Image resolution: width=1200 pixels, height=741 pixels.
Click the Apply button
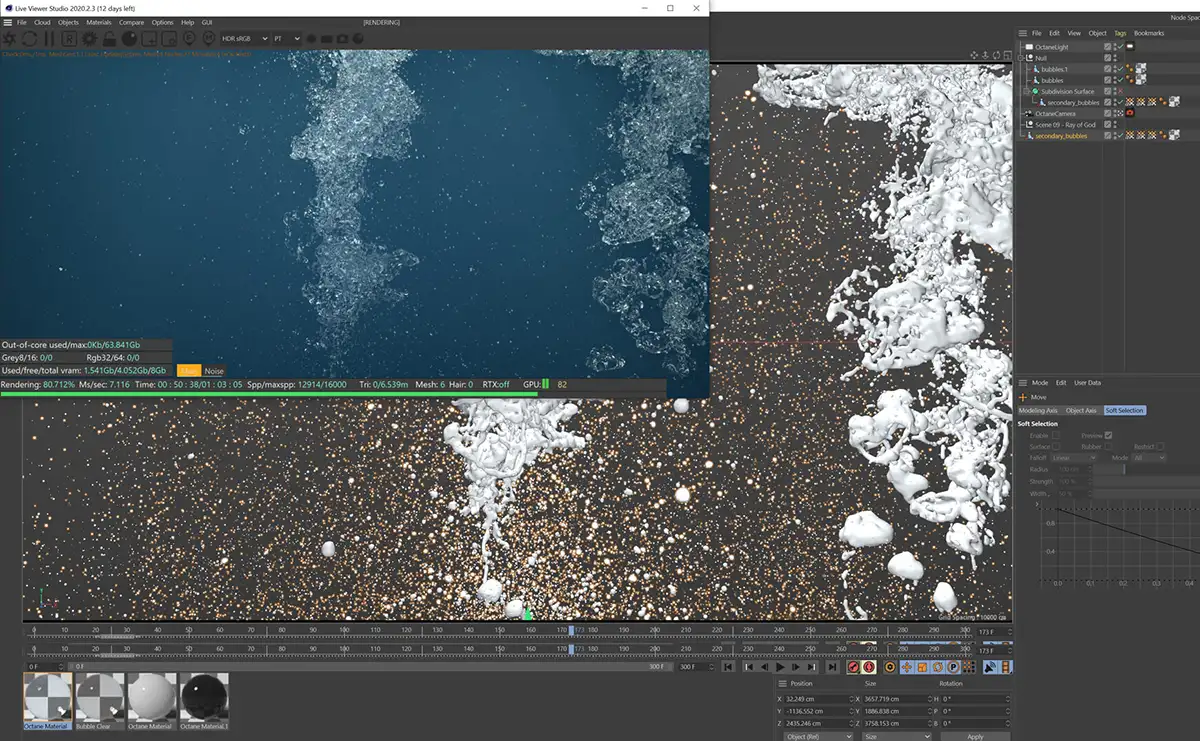(975, 736)
